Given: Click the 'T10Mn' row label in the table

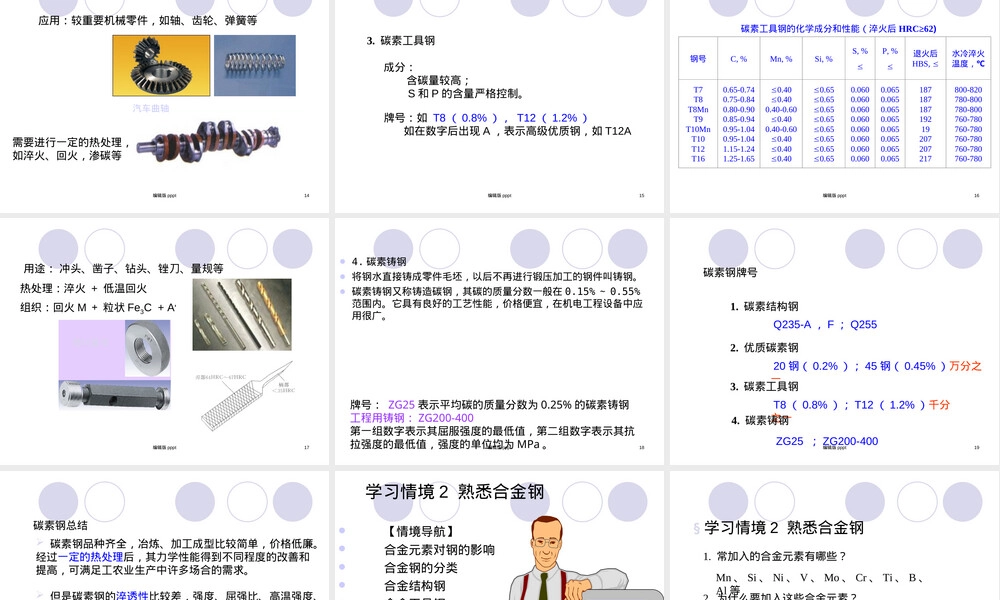Looking at the screenshot, I should (x=698, y=129).
